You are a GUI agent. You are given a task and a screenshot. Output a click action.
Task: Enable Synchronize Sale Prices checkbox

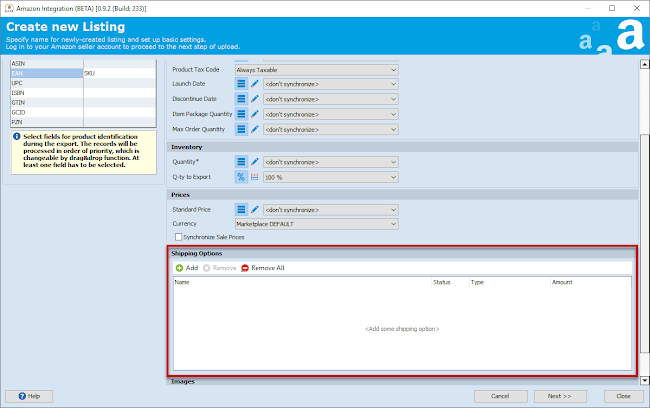tap(178, 237)
